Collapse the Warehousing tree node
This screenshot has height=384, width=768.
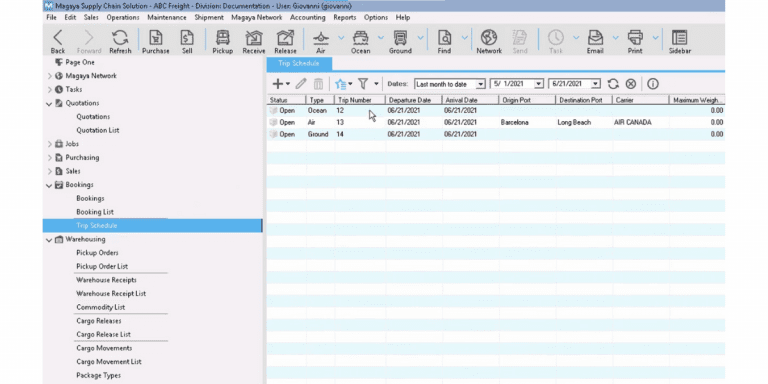coord(49,240)
